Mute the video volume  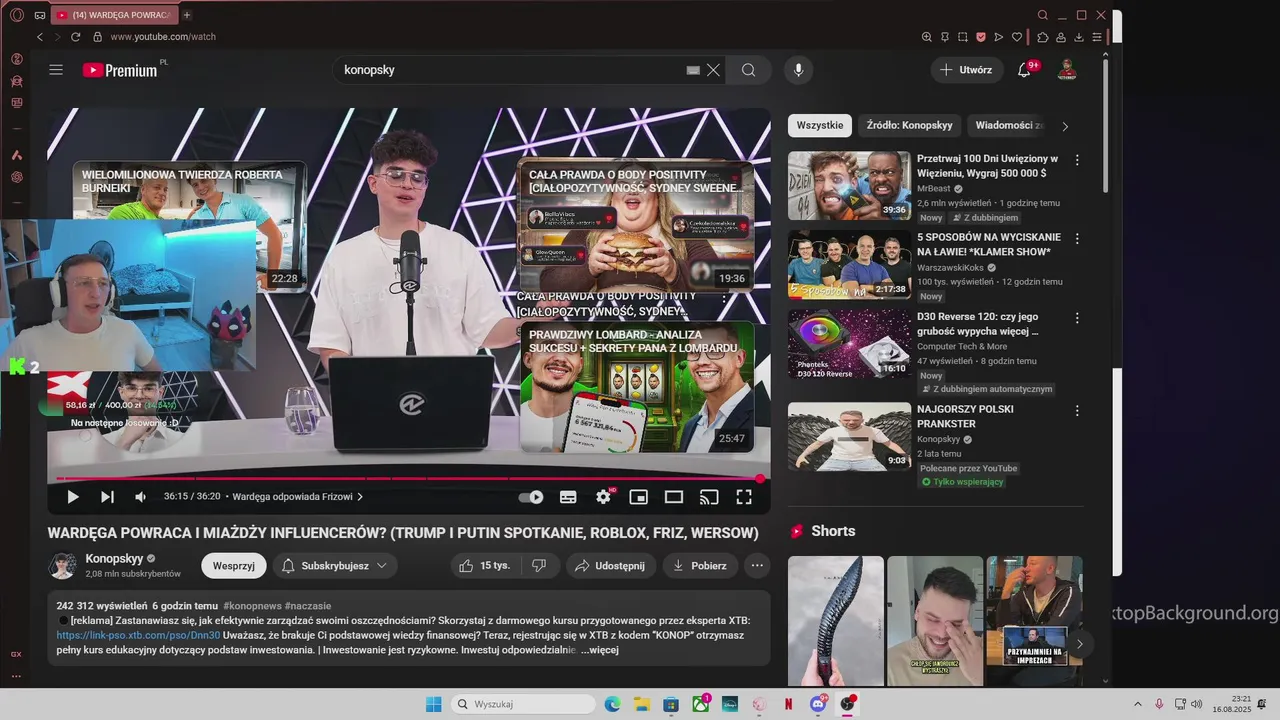tap(141, 497)
